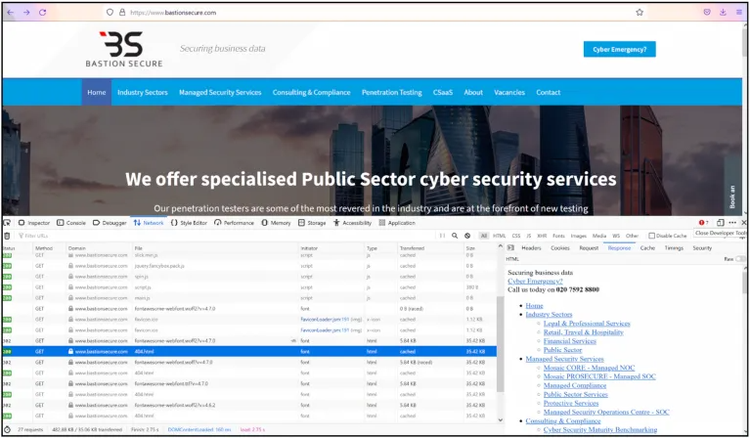Click the Filter URLs input field
This screenshot has width=750, height=438.
point(60,236)
